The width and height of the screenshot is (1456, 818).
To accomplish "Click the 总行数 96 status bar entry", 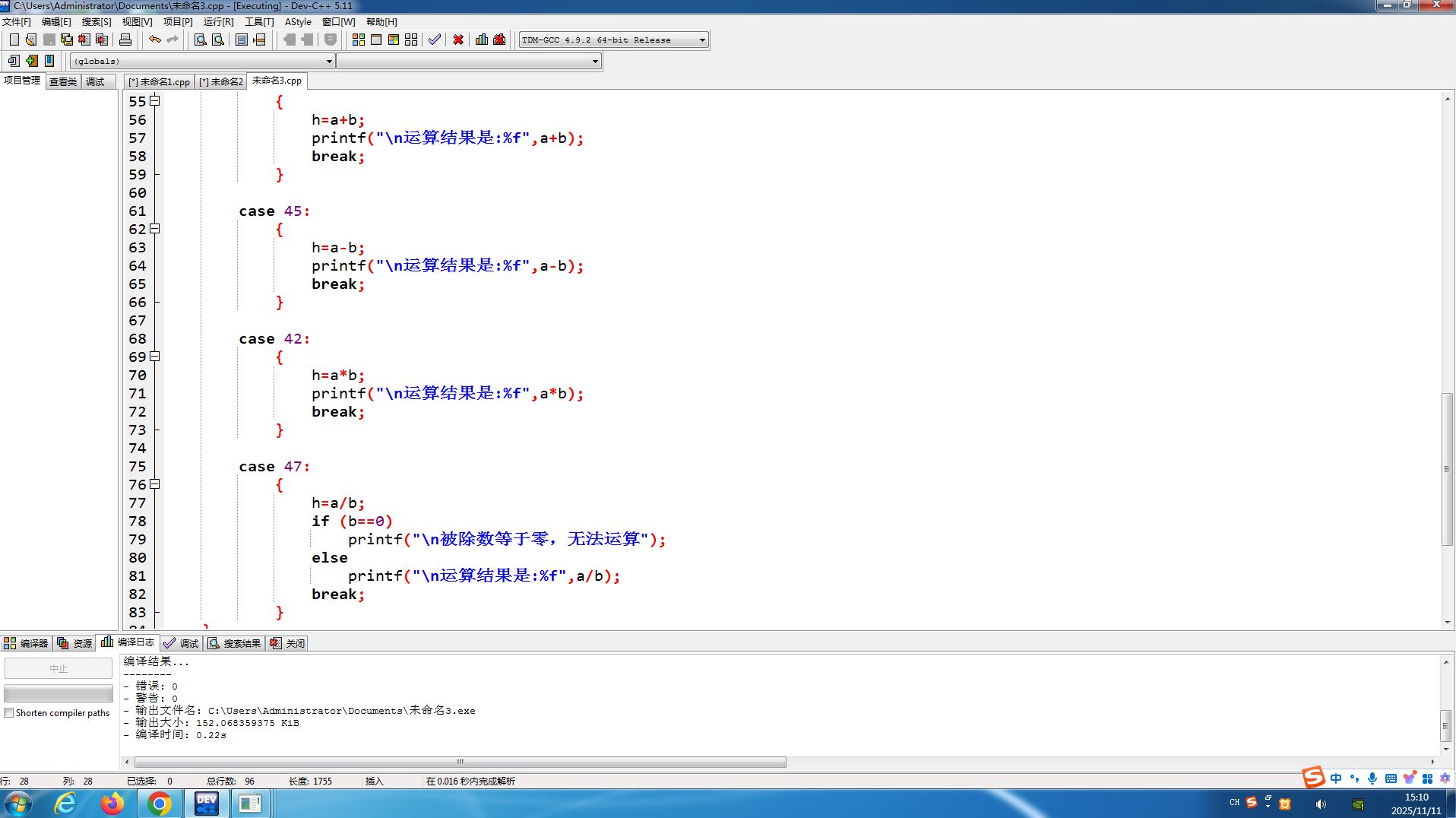I will (x=230, y=781).
